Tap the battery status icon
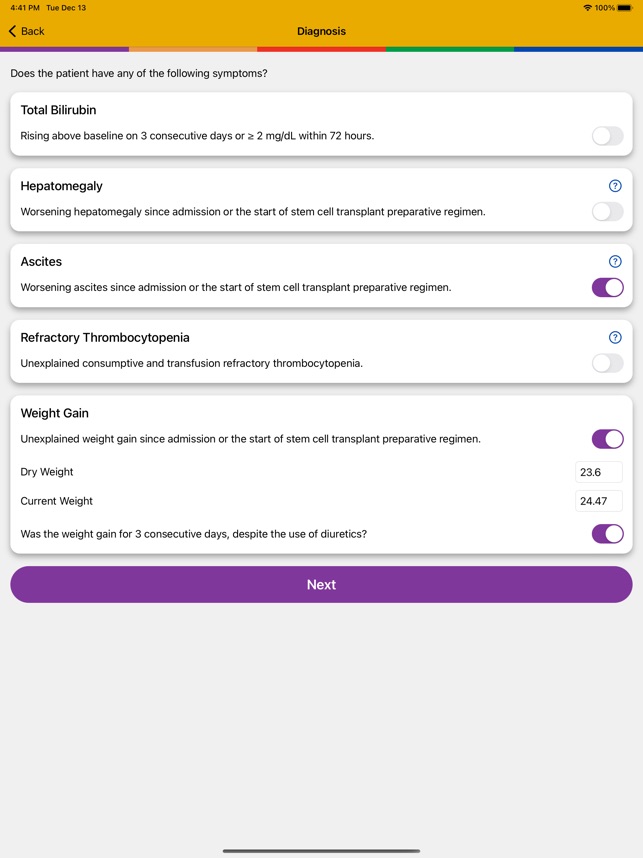The width and height of the screenshot is (643, 858). click(x=625, y=8)
